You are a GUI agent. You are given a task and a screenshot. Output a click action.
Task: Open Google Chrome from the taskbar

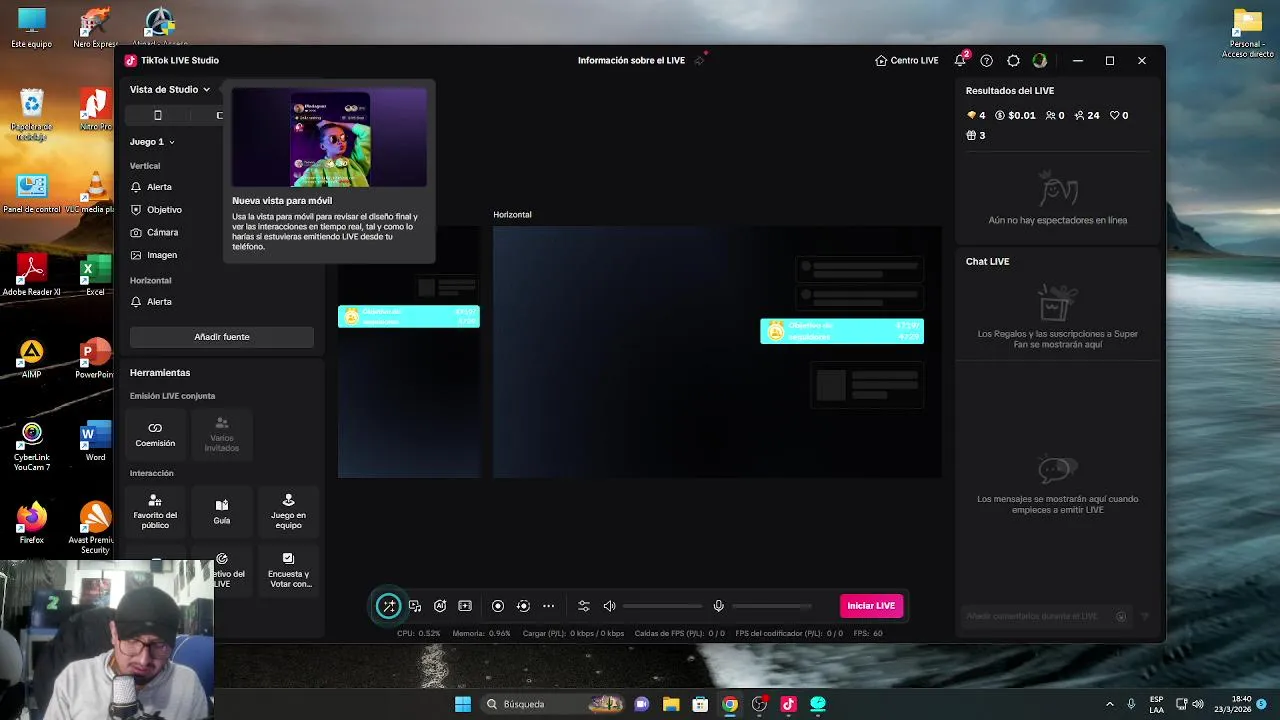tap(730, 704)
